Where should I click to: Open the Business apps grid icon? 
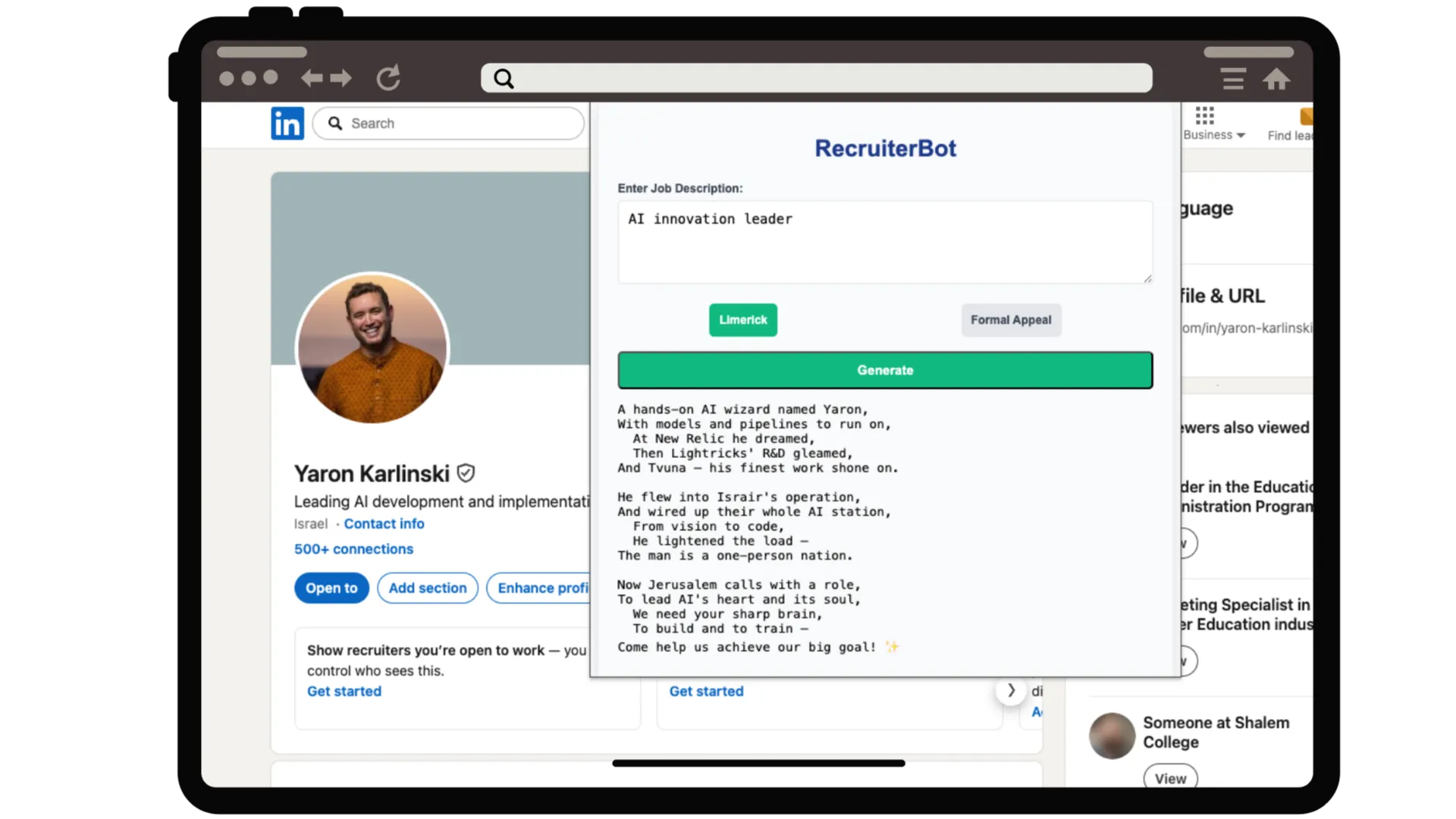click(x=1204, y=116)
